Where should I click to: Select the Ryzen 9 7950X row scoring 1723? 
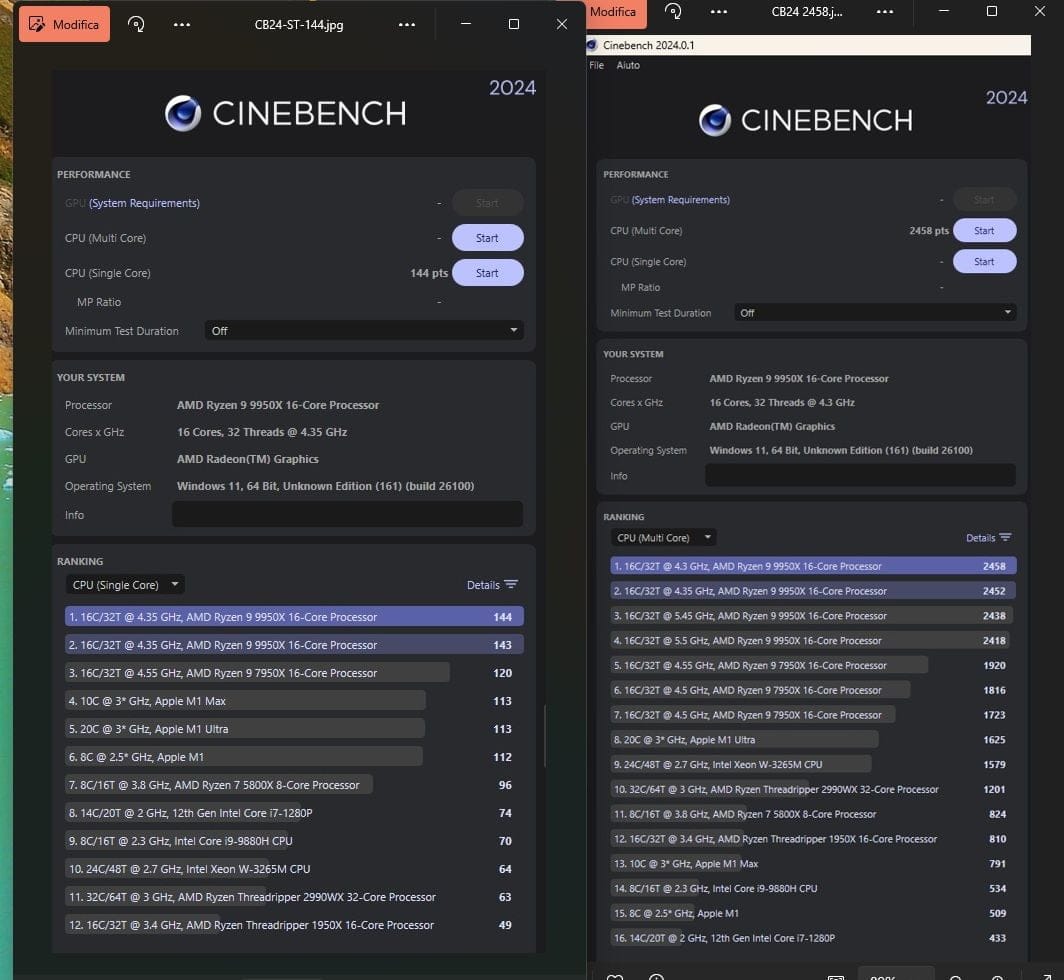pyautogui.click(x=813, y=715)
